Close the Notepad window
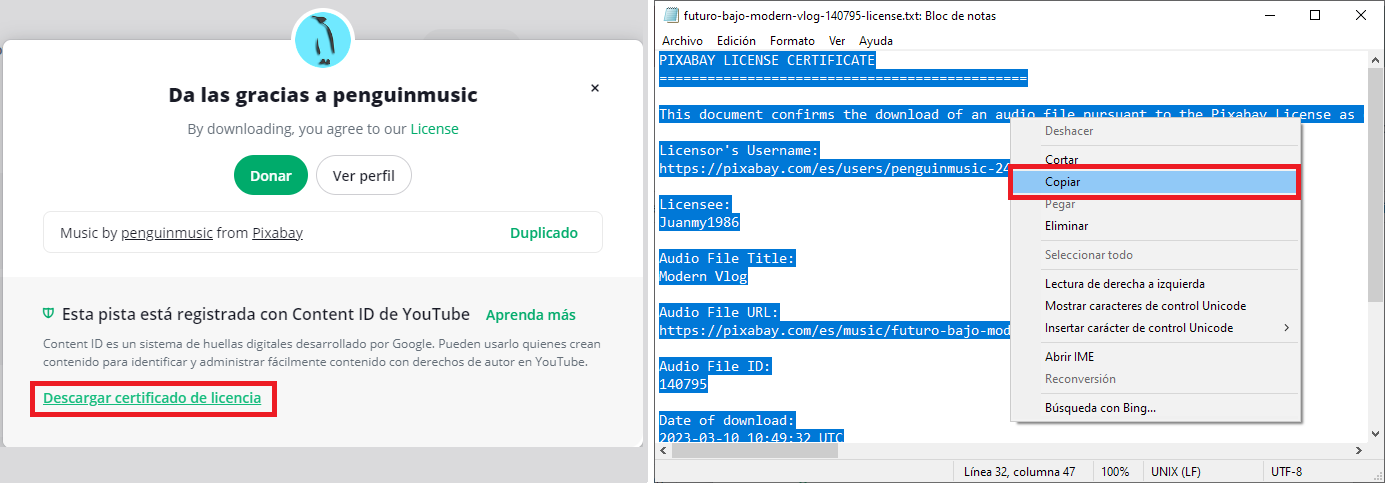 pyautogui.click(x=1361, y=15)
